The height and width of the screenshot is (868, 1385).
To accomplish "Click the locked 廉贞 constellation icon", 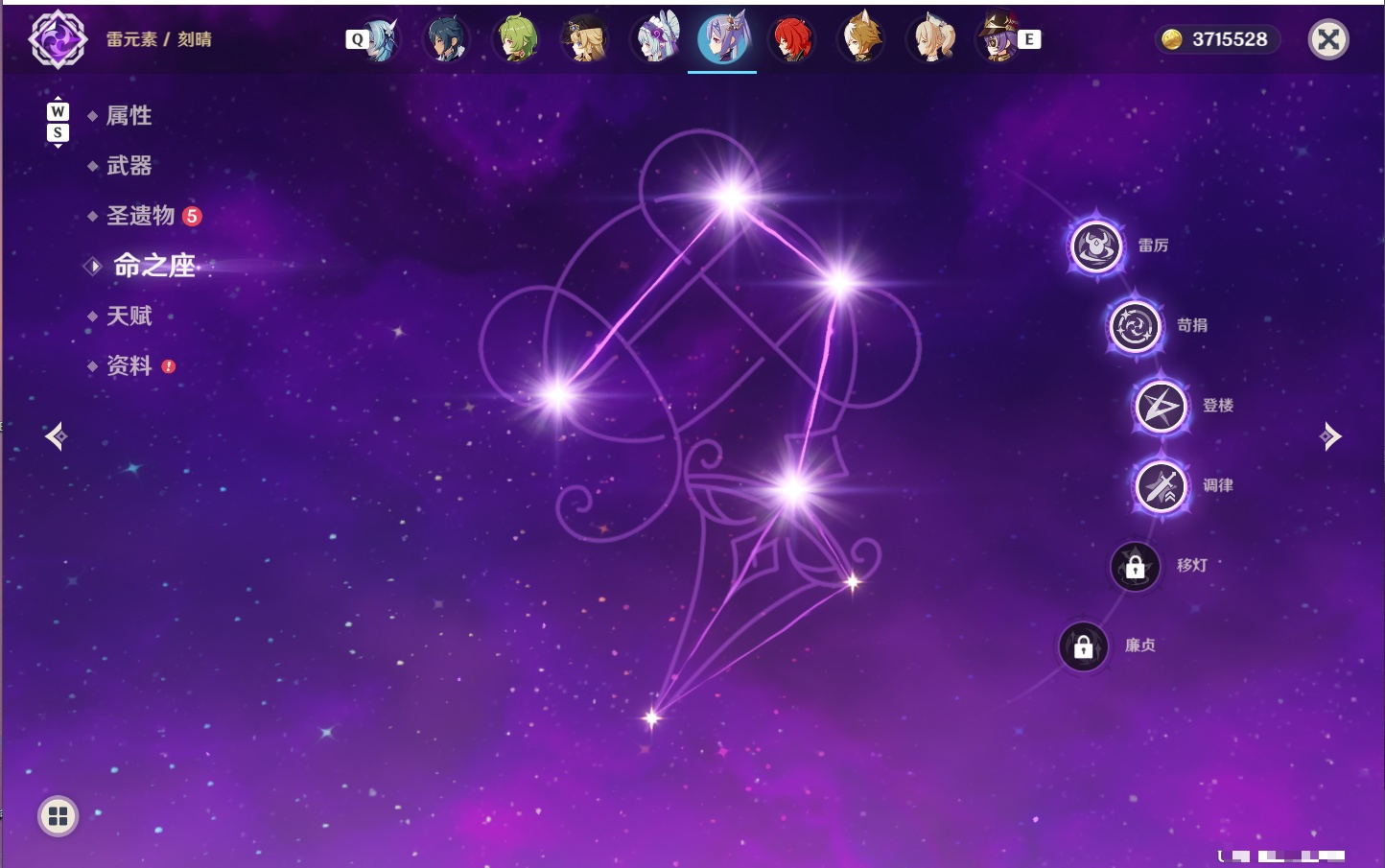I will [x=1084, y=646].
